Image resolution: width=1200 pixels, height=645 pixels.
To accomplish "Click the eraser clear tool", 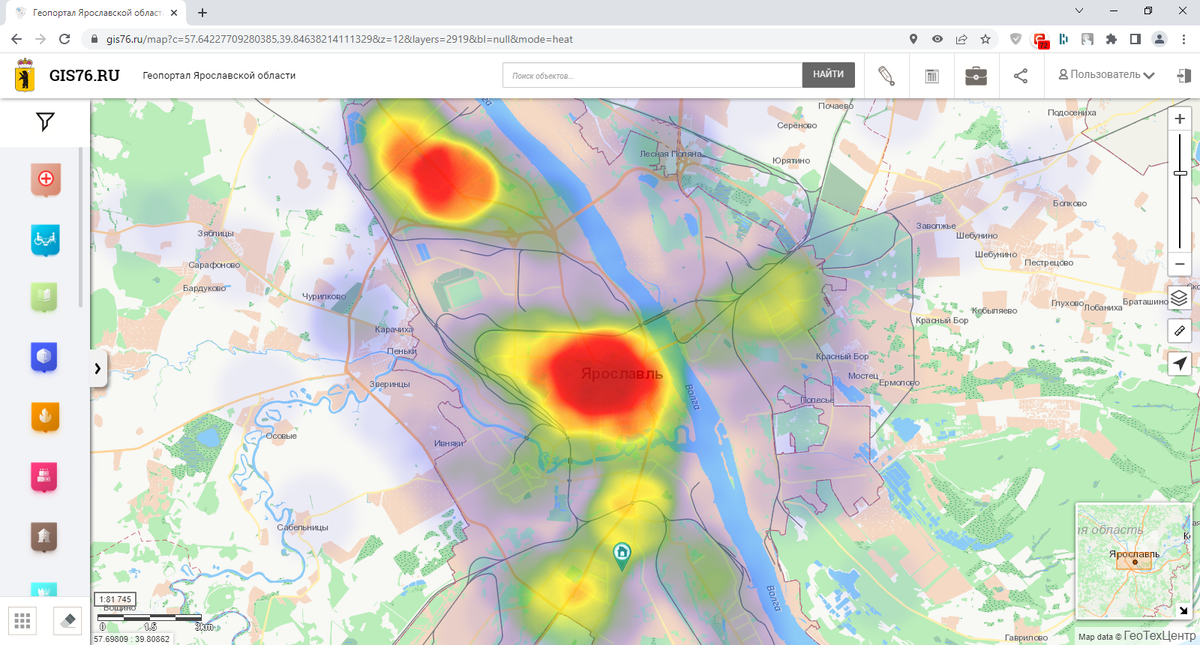I will [68, 621].
